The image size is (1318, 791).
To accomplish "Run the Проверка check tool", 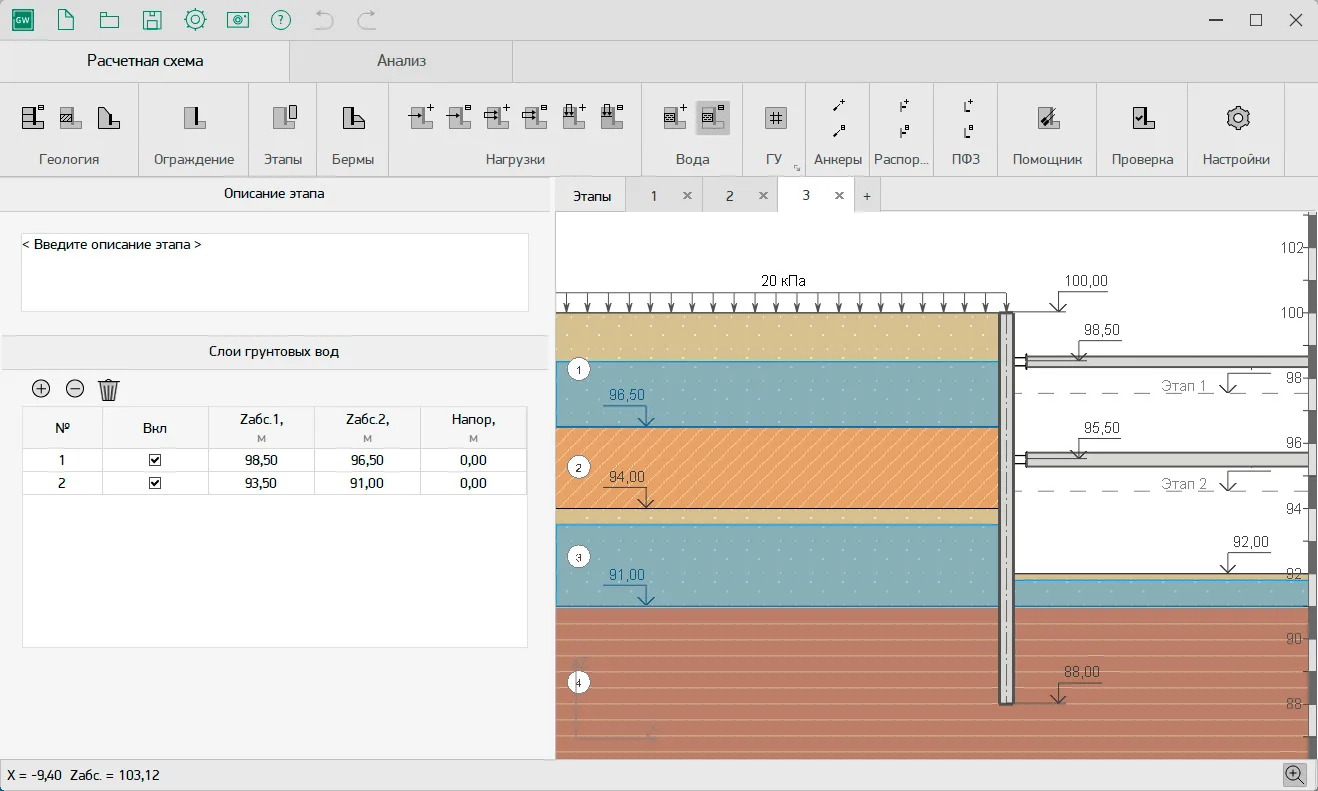I will 1143,117.
